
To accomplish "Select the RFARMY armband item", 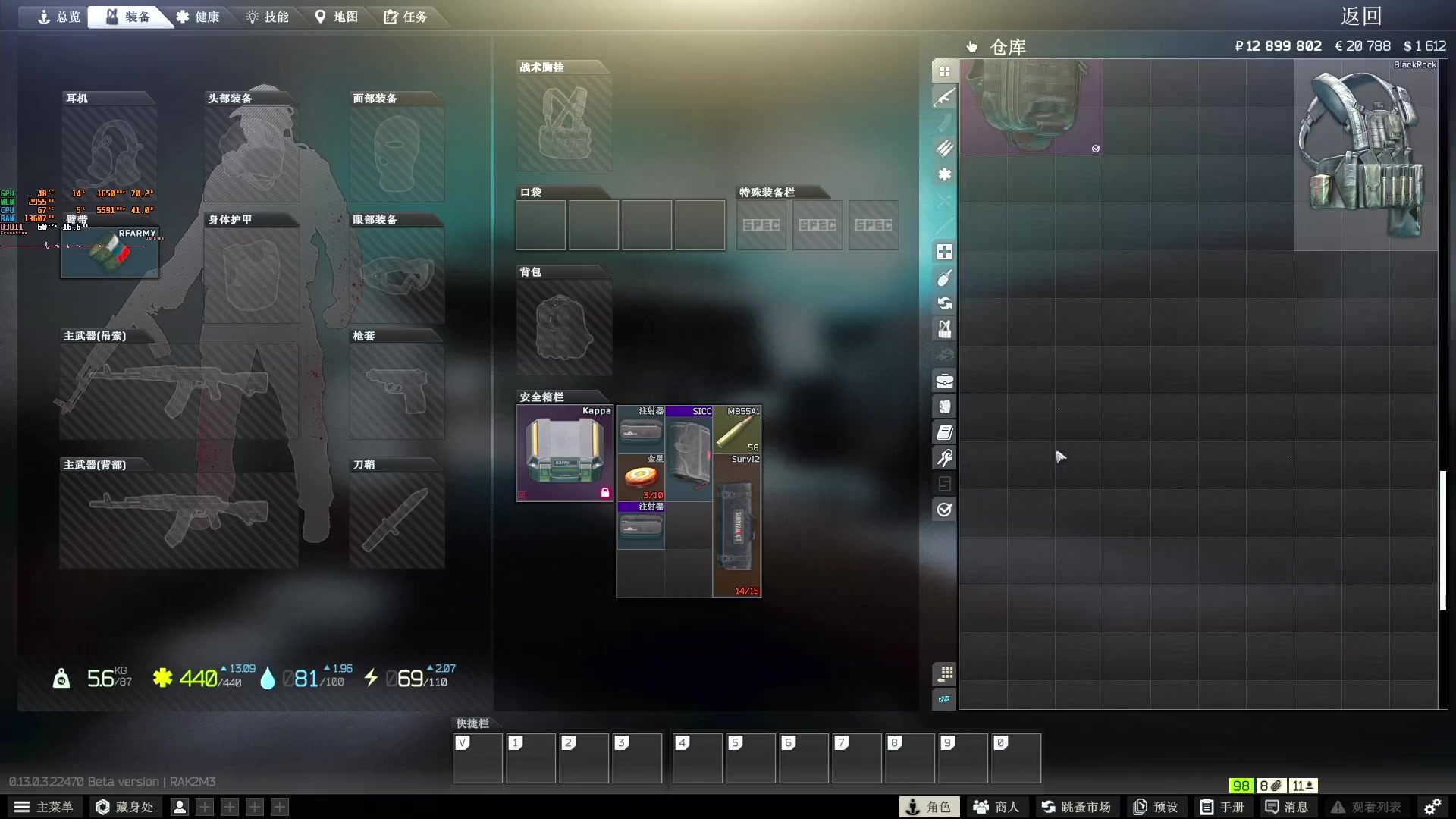I will pyautogui.click(x=110, y=253).
